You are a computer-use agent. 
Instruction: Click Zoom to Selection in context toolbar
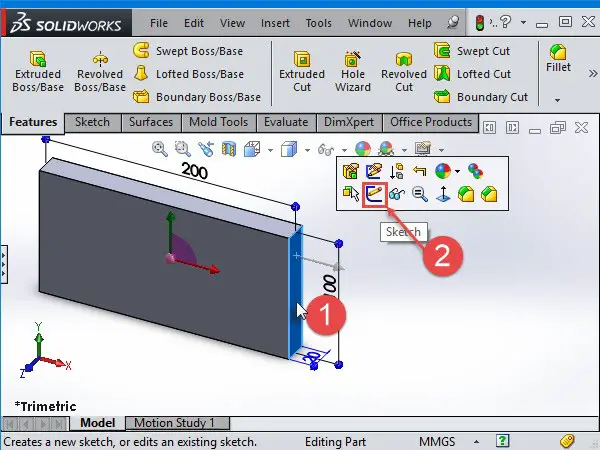420,194
